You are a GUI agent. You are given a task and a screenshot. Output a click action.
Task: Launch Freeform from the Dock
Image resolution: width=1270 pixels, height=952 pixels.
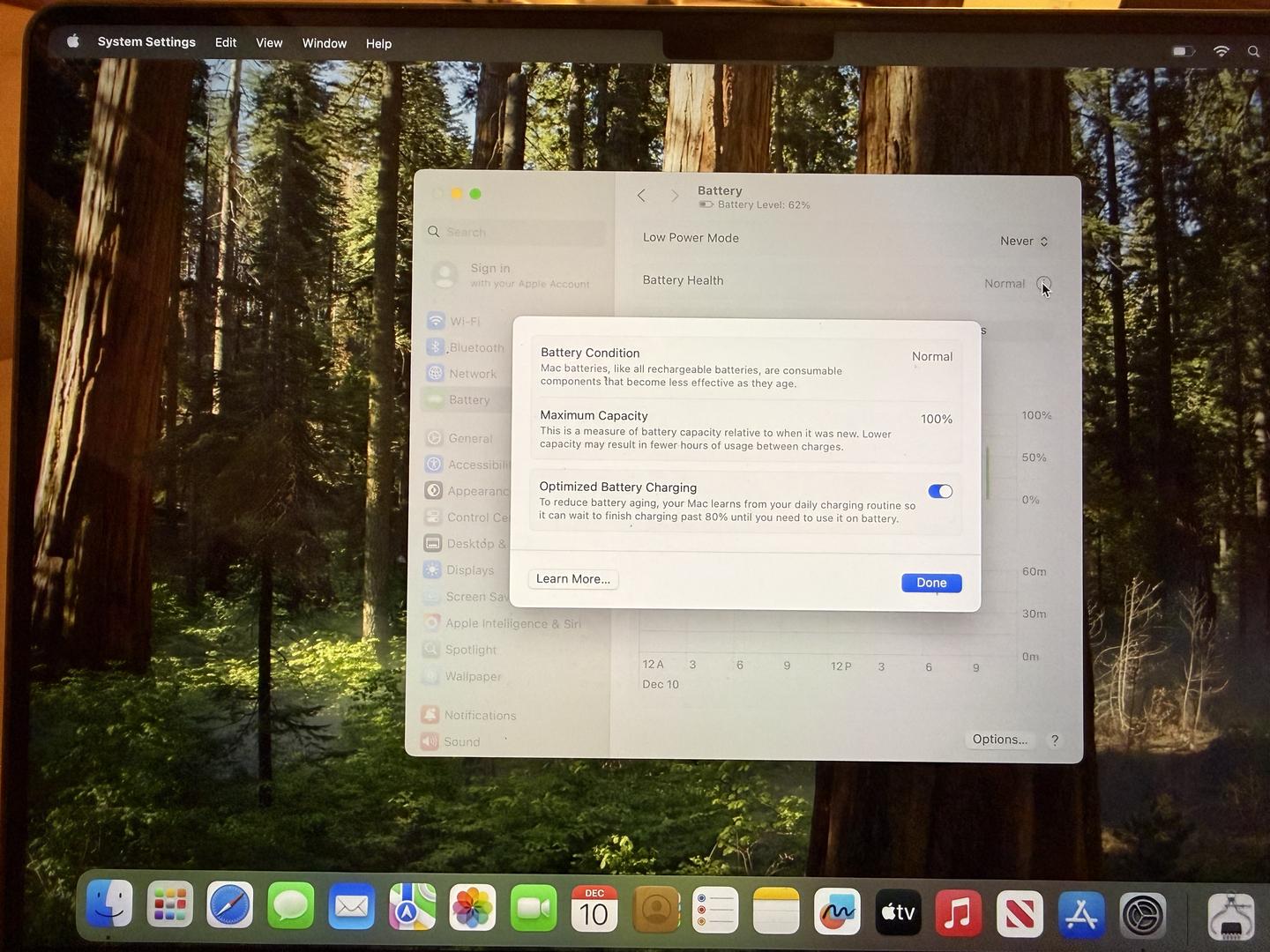(837, 911)
